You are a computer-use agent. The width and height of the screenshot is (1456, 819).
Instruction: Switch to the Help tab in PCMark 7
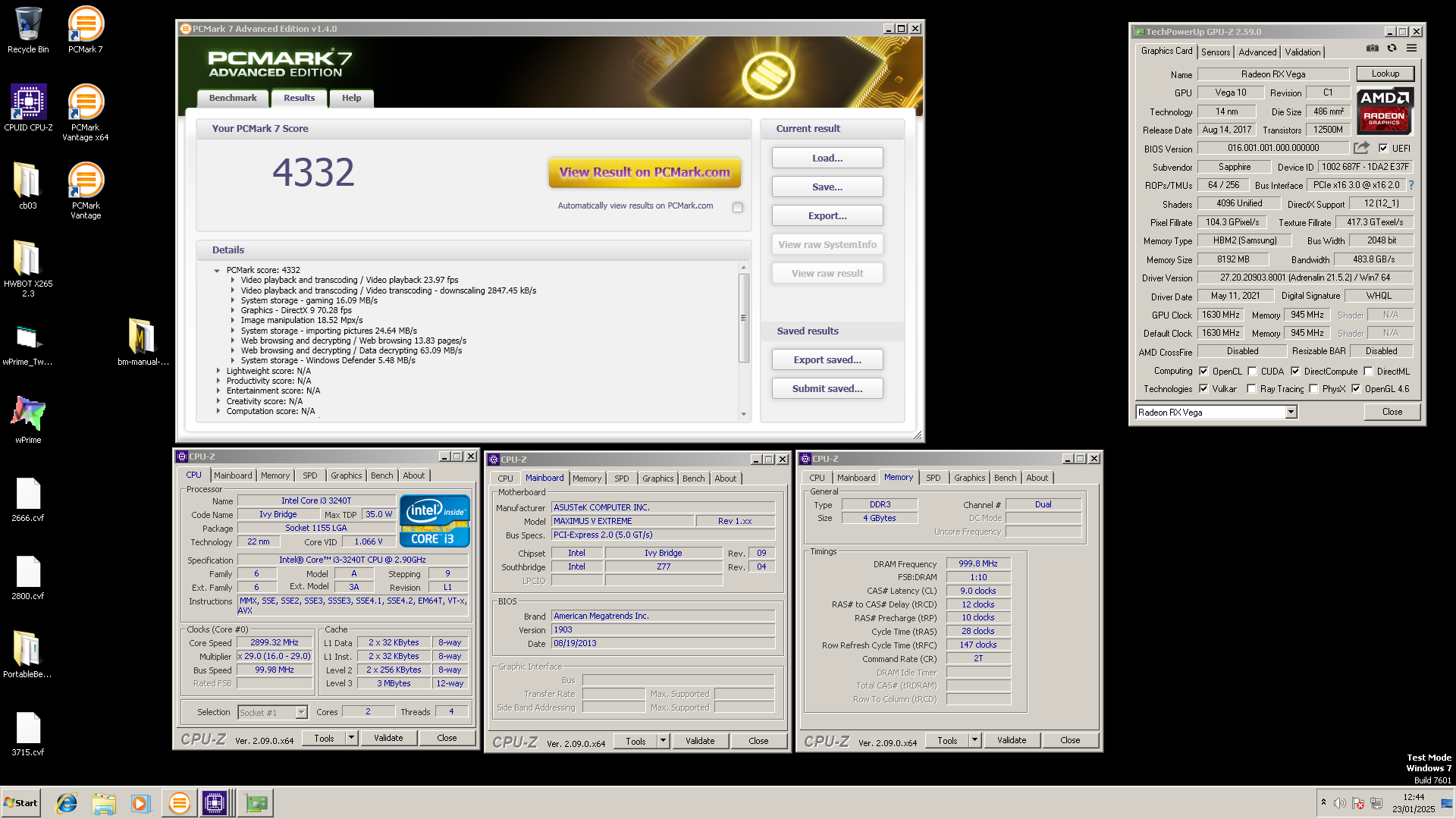(351, 98)
